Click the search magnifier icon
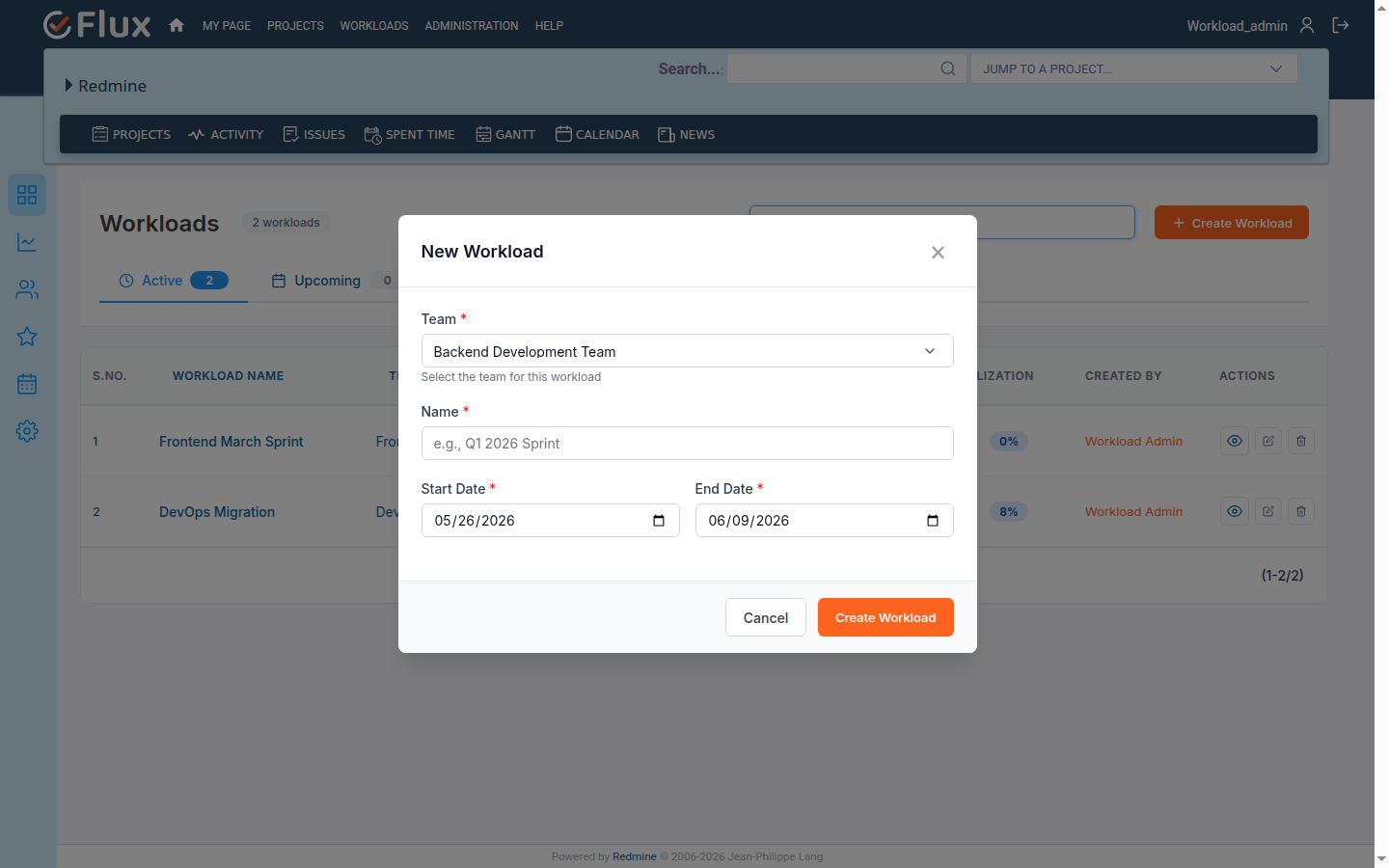This screenshot has width=1389, height=868. click(x=948, y=68)
